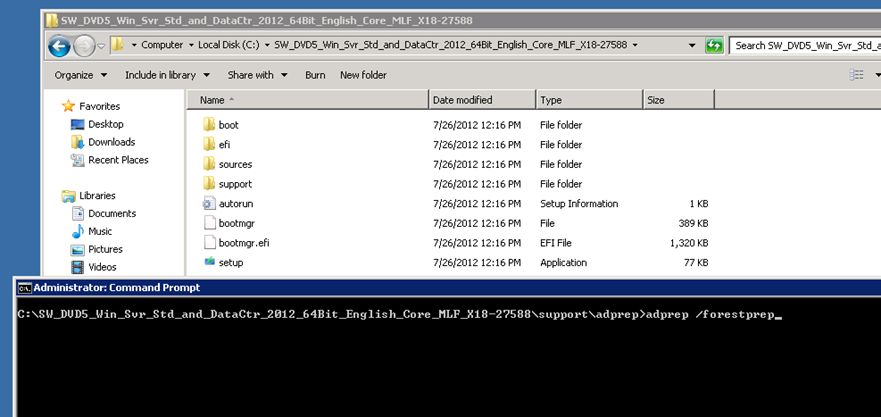This screenshot has width=881, height=417.
Task: Open the Organize menu
Action: [81, 75]
